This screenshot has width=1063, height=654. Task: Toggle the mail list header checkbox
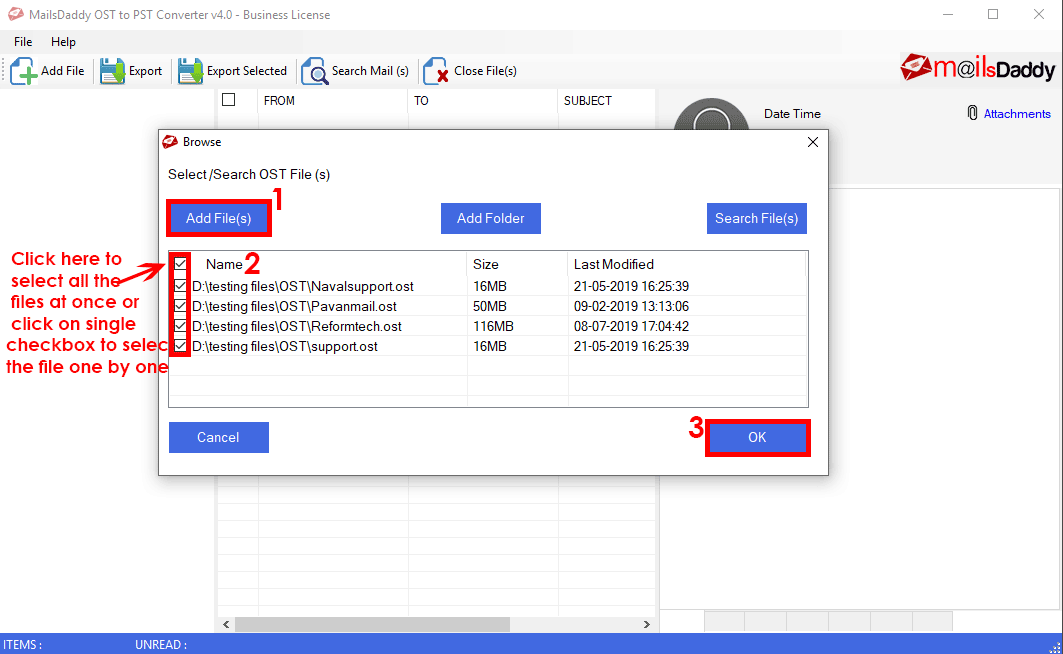[x=228, y=100]
